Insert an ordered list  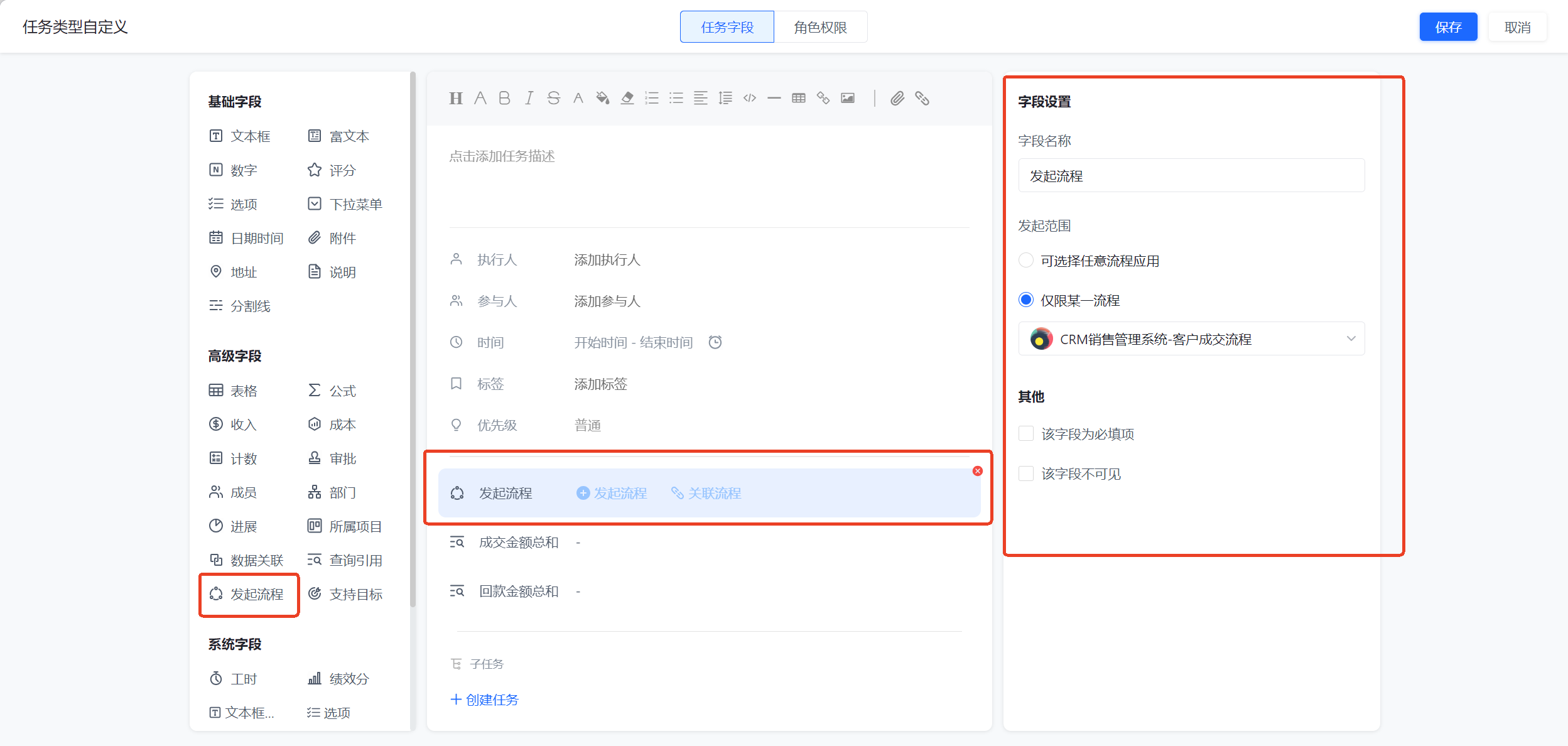click(652, 98)
